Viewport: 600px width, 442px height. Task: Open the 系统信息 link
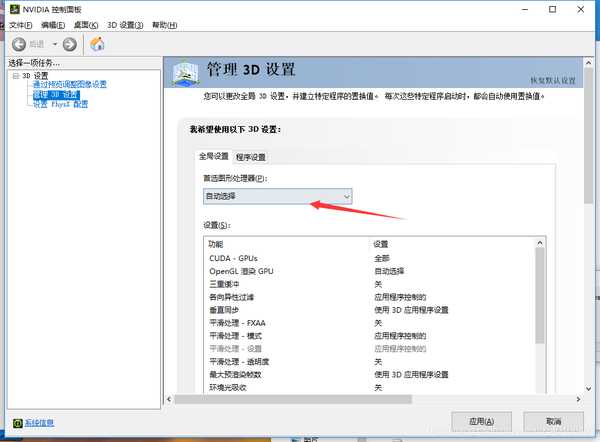tap(39, 423)
